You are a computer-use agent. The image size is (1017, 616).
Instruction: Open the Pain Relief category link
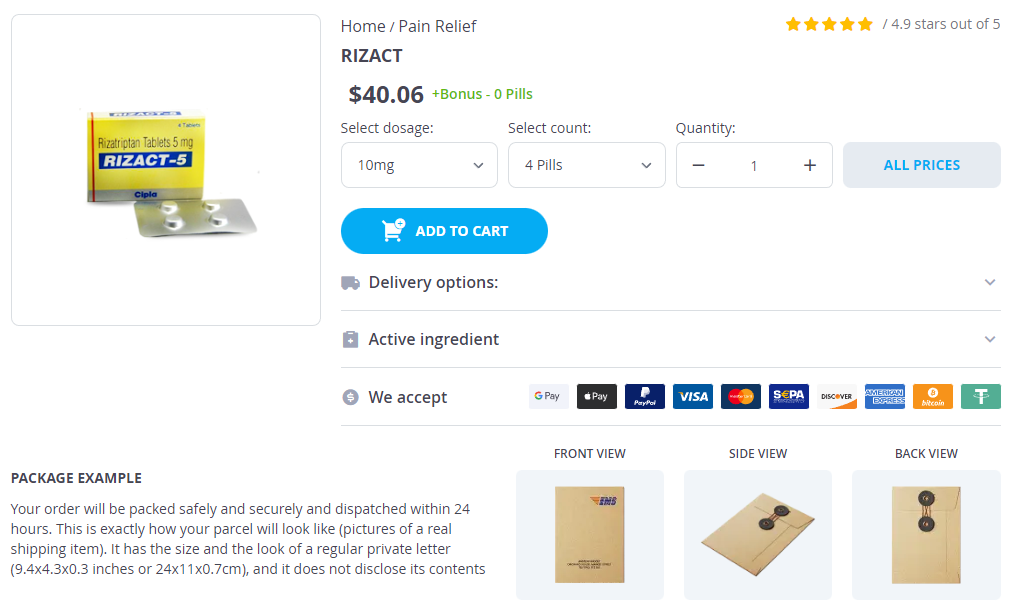437,26
